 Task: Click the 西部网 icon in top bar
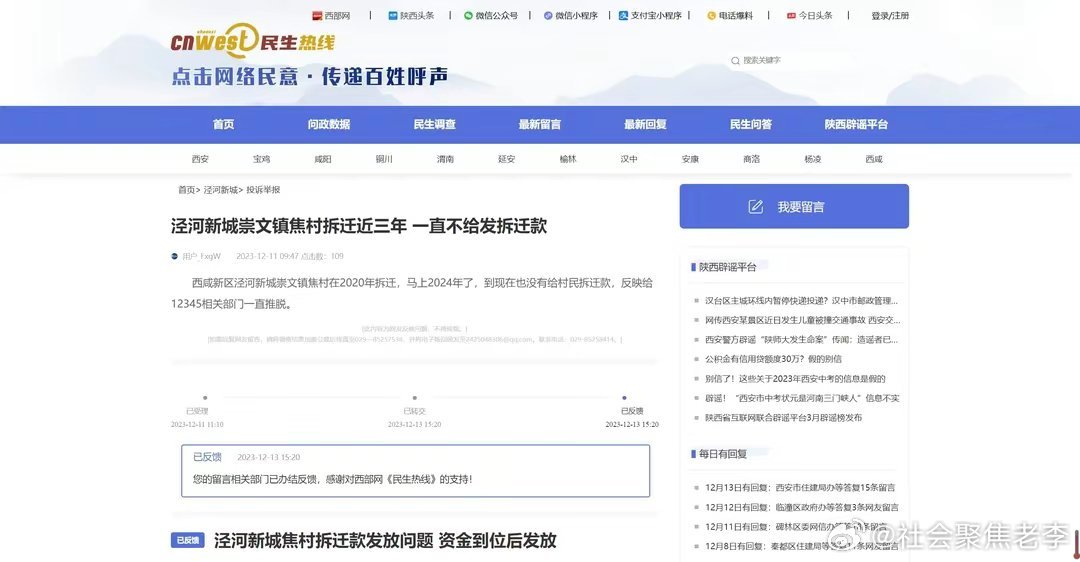click(x=317, y=16)
